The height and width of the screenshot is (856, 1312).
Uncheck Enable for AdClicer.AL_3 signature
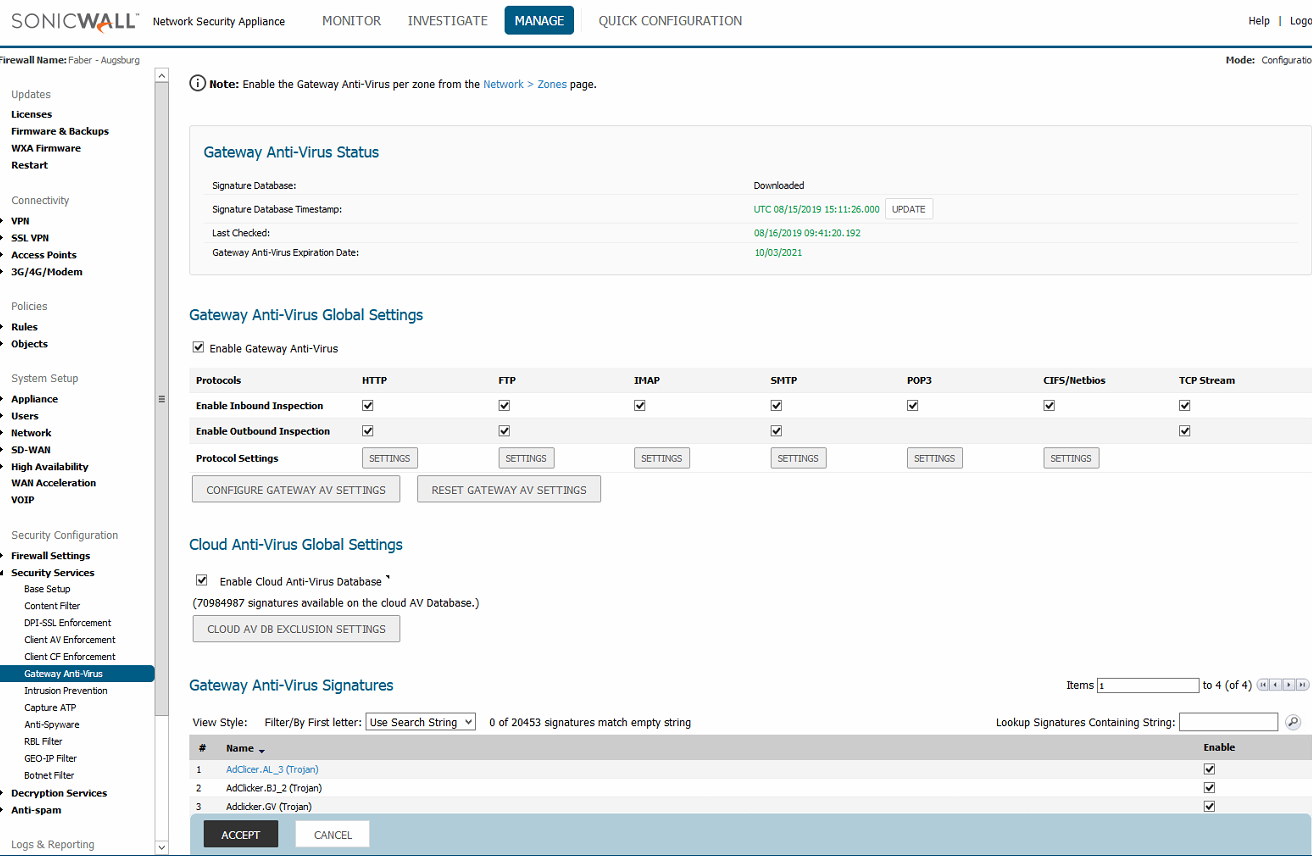pos(1210,769)
